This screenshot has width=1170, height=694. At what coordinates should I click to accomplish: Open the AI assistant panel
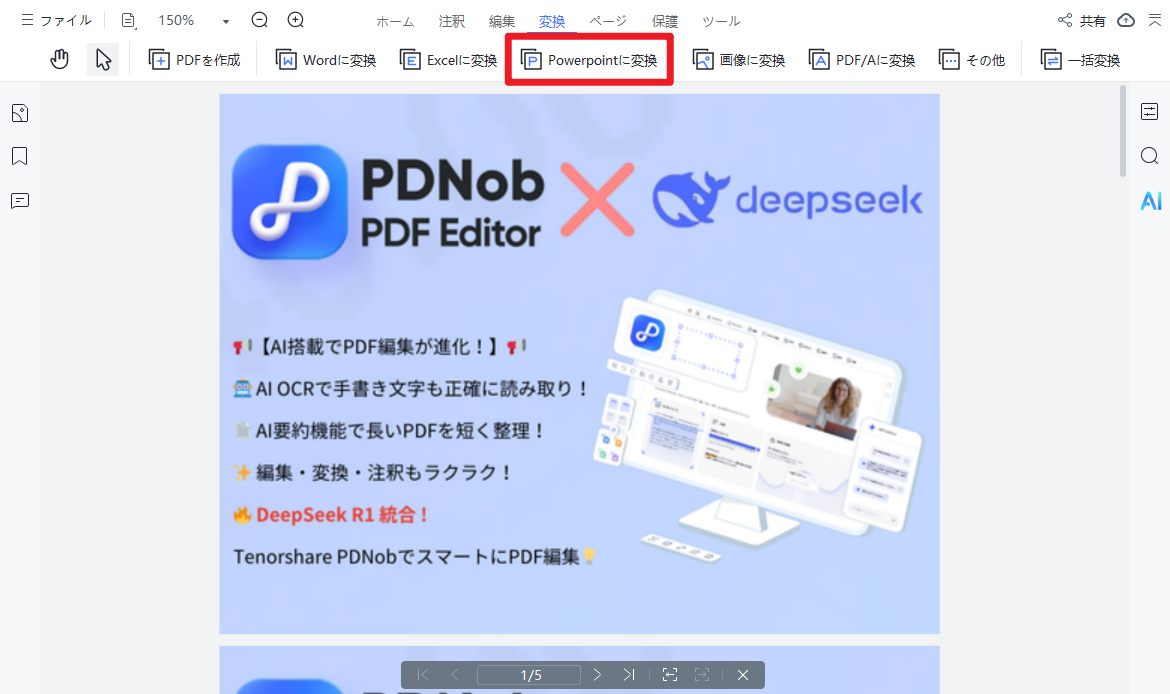(1151, 201)
